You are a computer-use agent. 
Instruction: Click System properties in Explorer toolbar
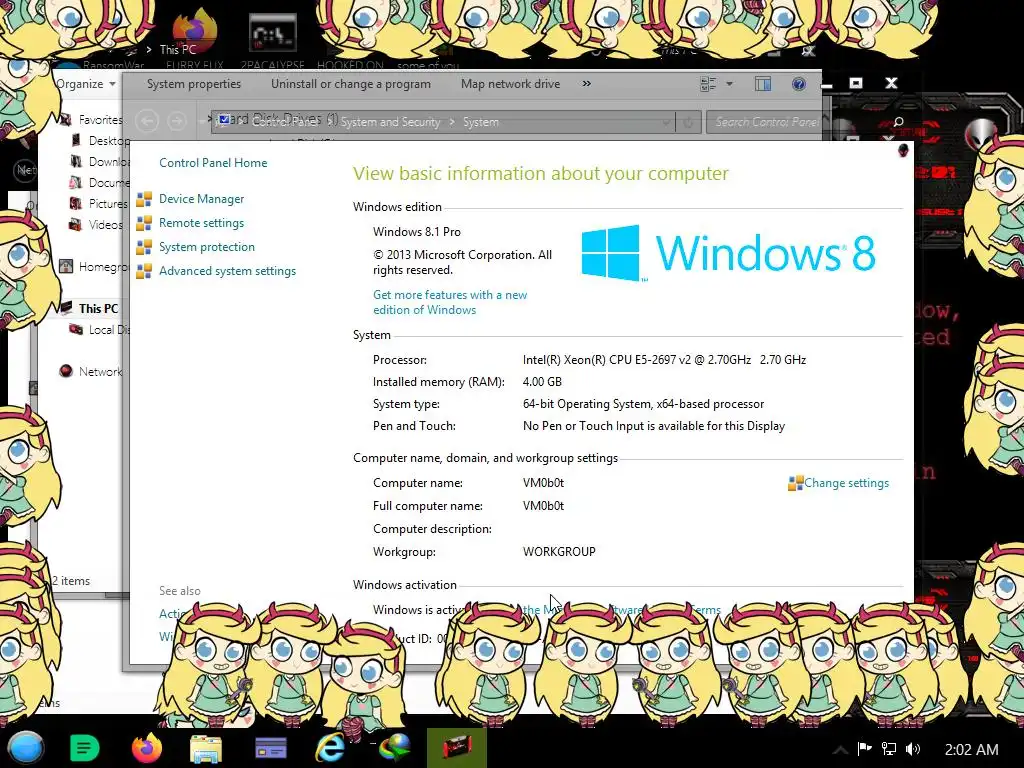point(194,84)
